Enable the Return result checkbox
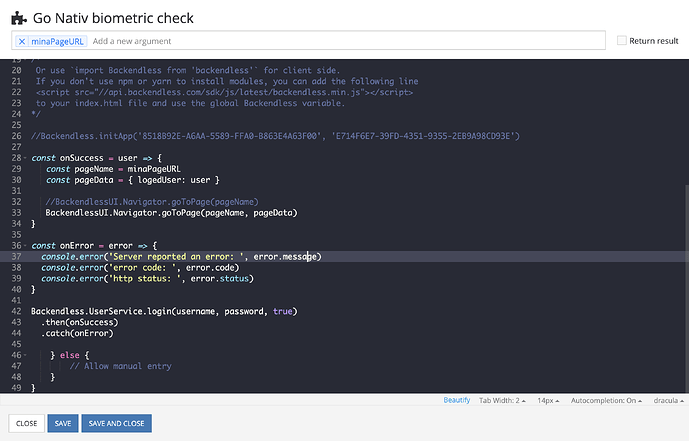689x441 pixels. pos(621,40)
